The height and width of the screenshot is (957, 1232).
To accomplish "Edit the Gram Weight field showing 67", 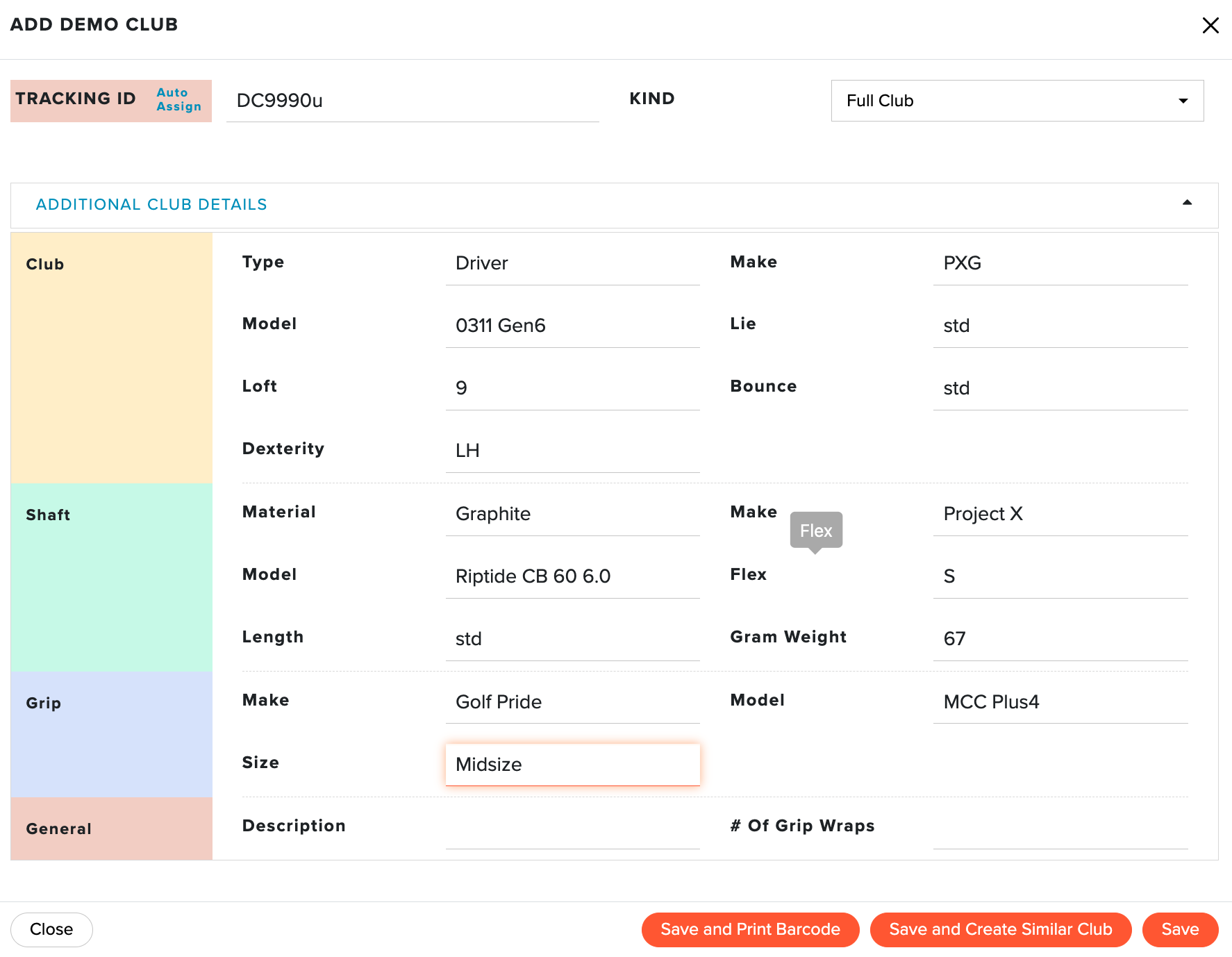I will 1060,639.
